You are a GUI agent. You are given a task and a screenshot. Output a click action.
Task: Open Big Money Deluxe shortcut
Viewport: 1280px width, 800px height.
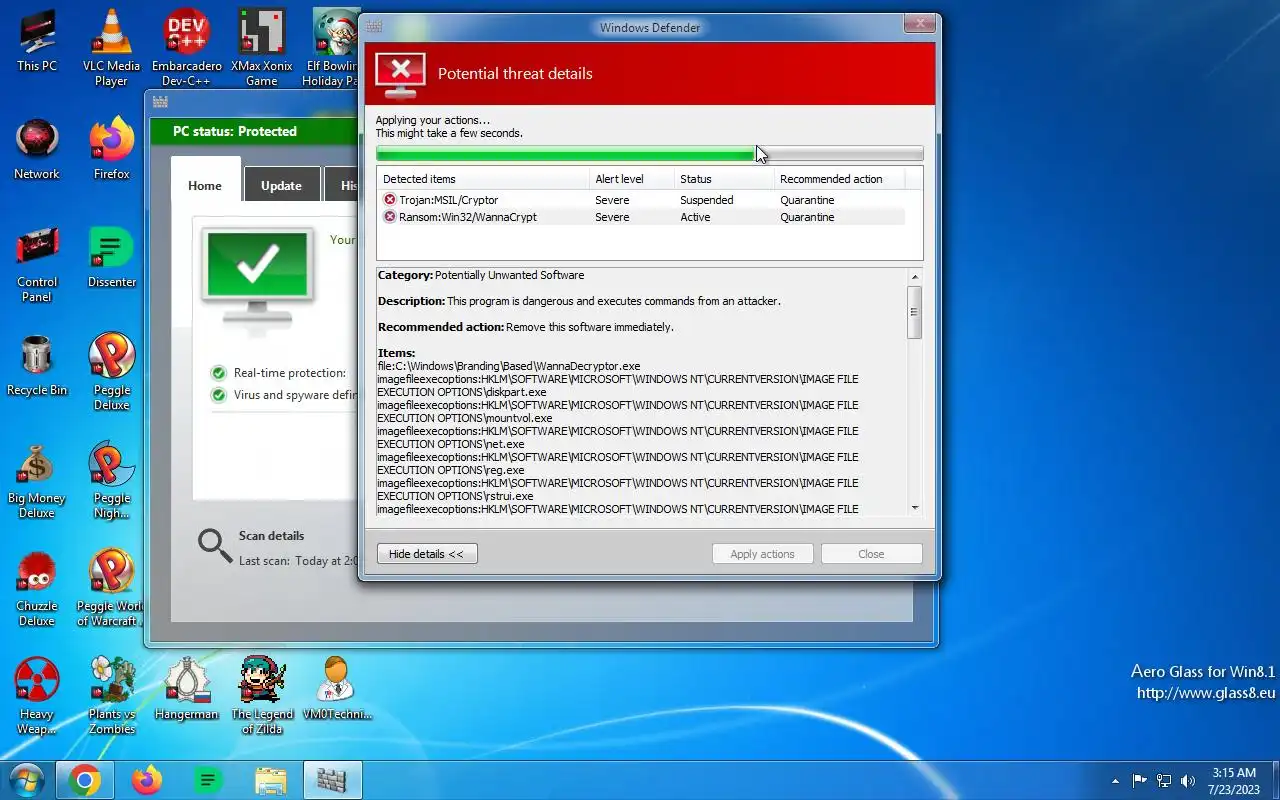pos(37,480)
